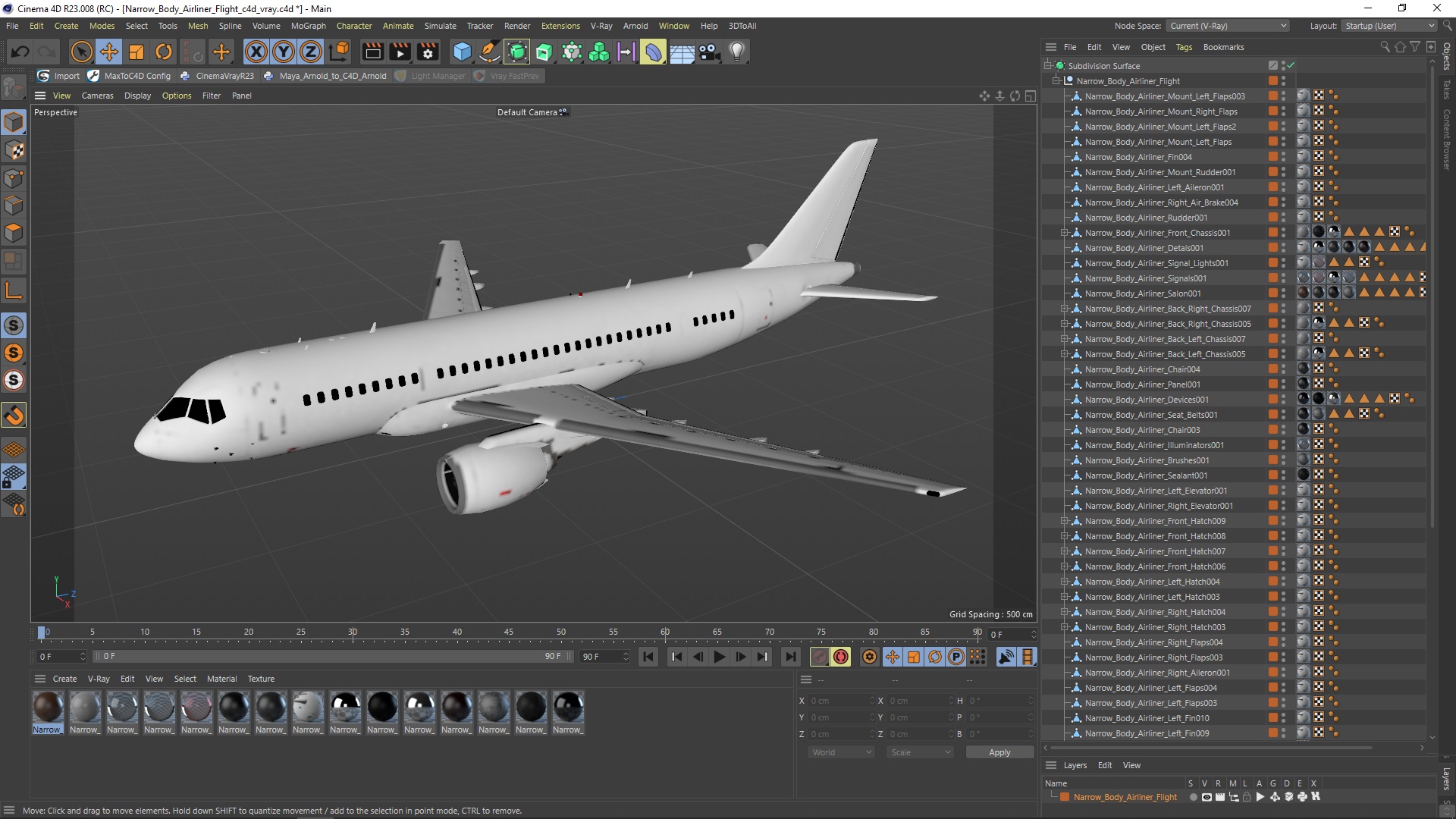Toggle Y axis lock icon
The width and height of the screenshot is (1456, 819).
point(284,52)
